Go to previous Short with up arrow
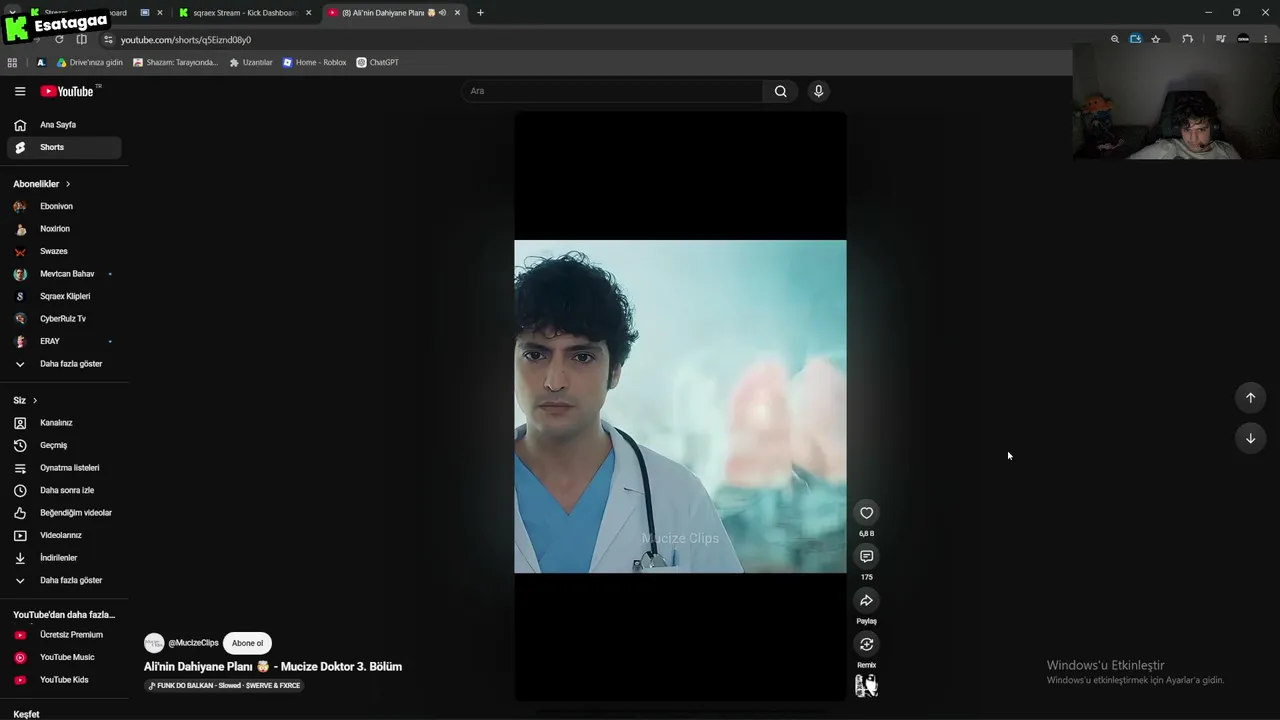The image size is (1280, 720). click(x=1250, y=398)
